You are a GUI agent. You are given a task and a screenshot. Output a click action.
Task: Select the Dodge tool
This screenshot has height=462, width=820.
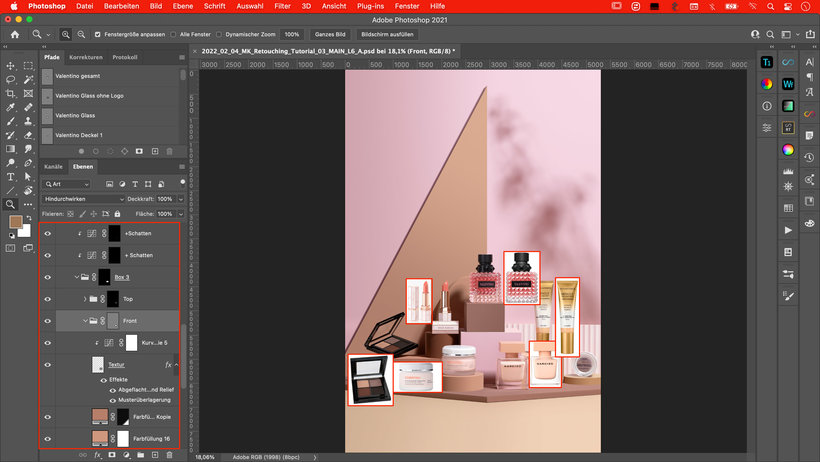click(x=10, y=163)
